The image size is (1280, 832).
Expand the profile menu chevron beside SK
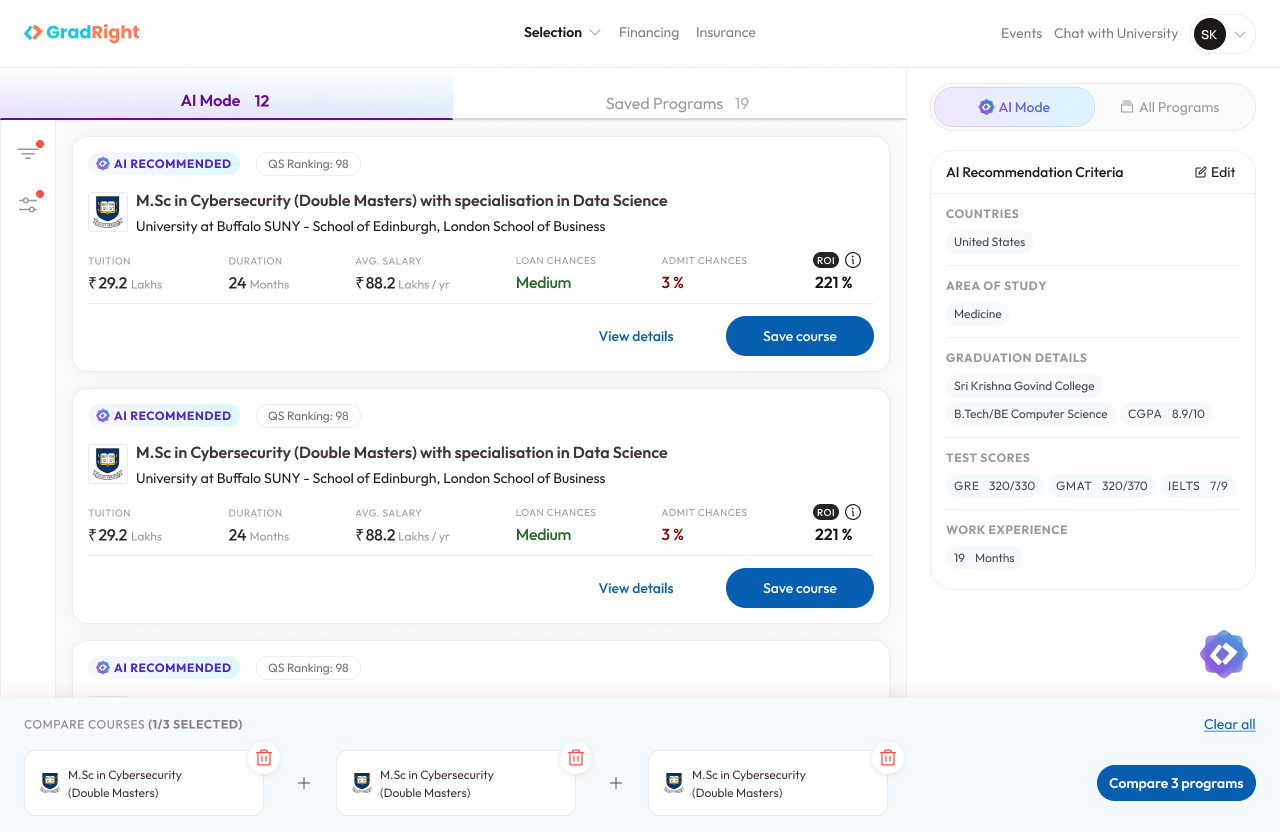click(1240, 34)
